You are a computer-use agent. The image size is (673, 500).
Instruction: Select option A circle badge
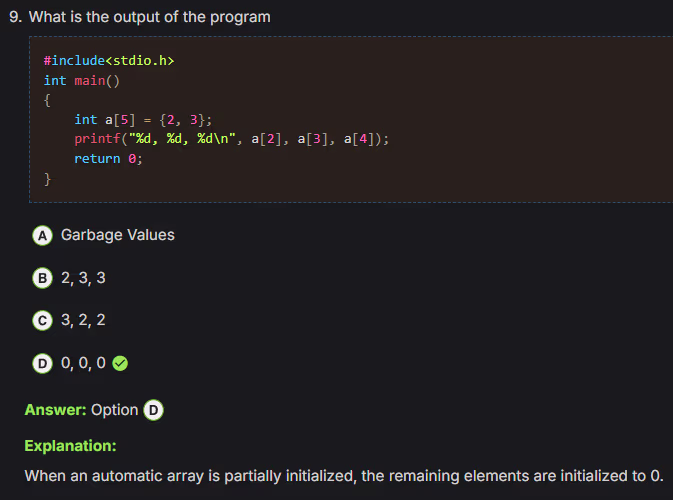click(x=43, y=236)
